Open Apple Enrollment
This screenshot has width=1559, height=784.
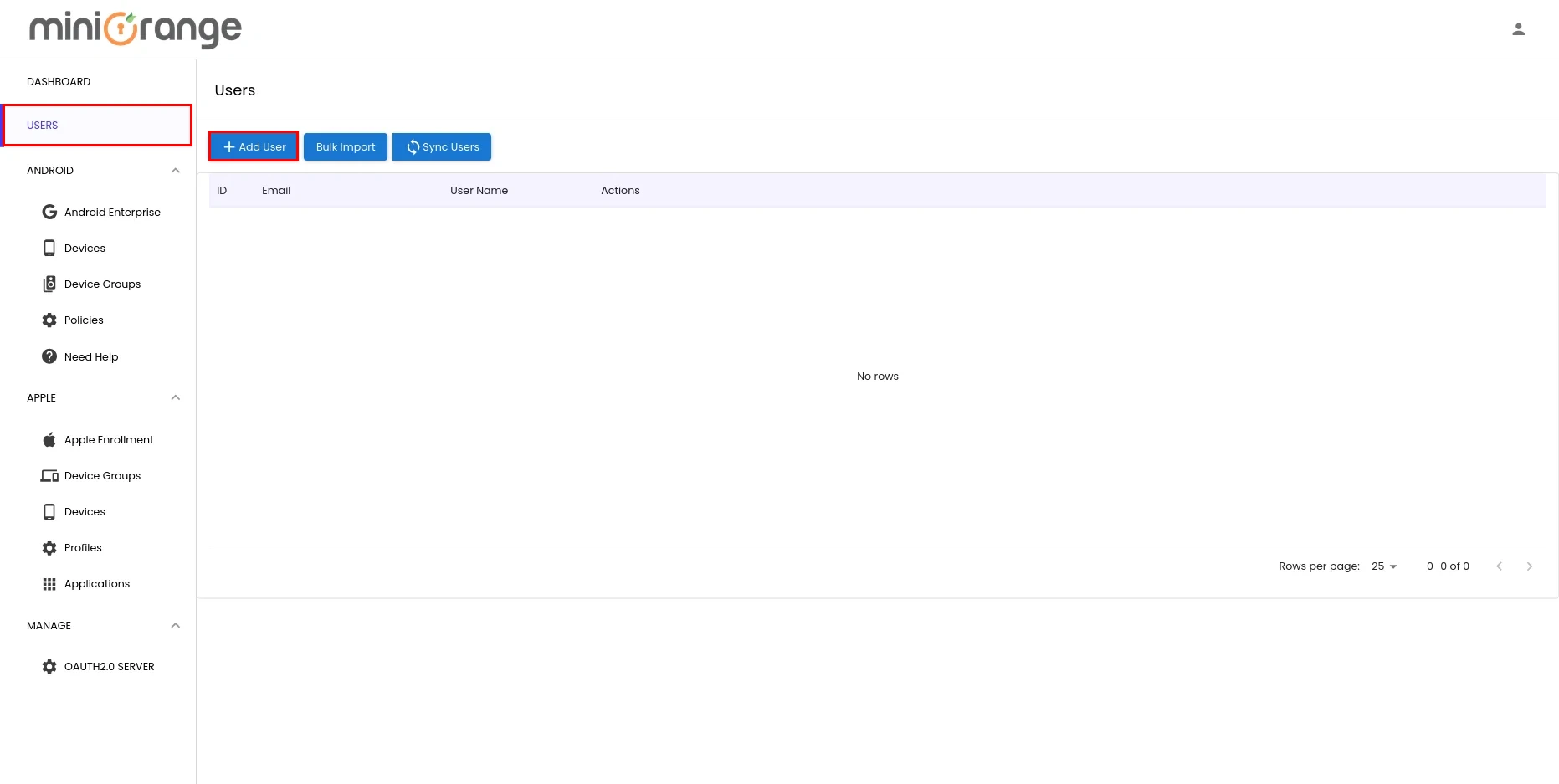coord(109,439)
